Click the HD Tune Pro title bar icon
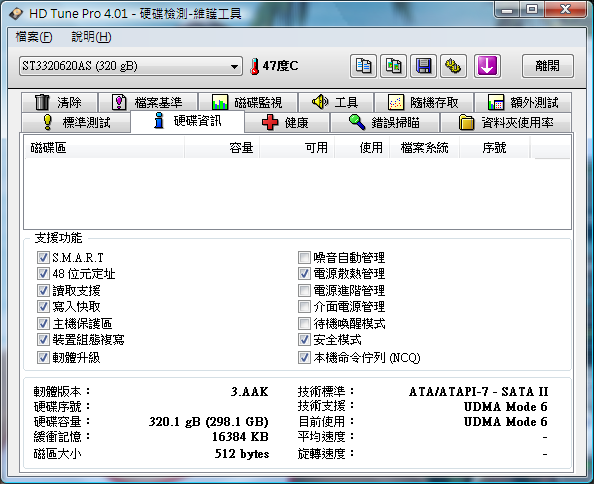594x484 pixels. pos(16,14)
